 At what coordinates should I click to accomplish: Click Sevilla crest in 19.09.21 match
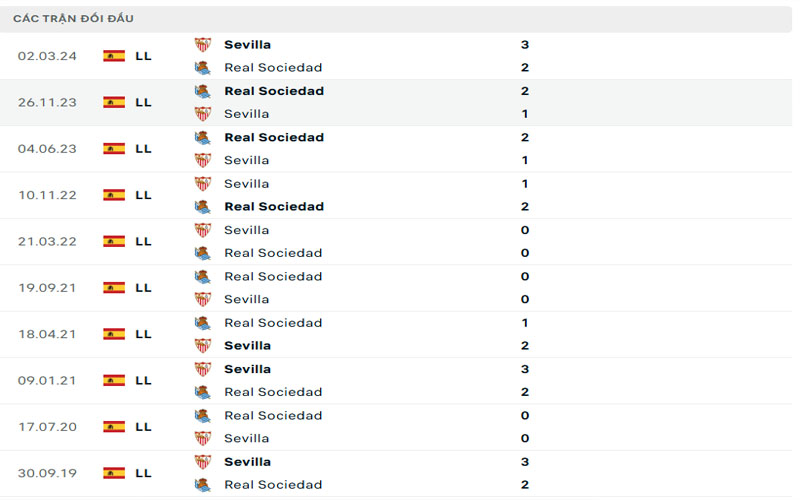pyautogui.click(x=203, y=299)
